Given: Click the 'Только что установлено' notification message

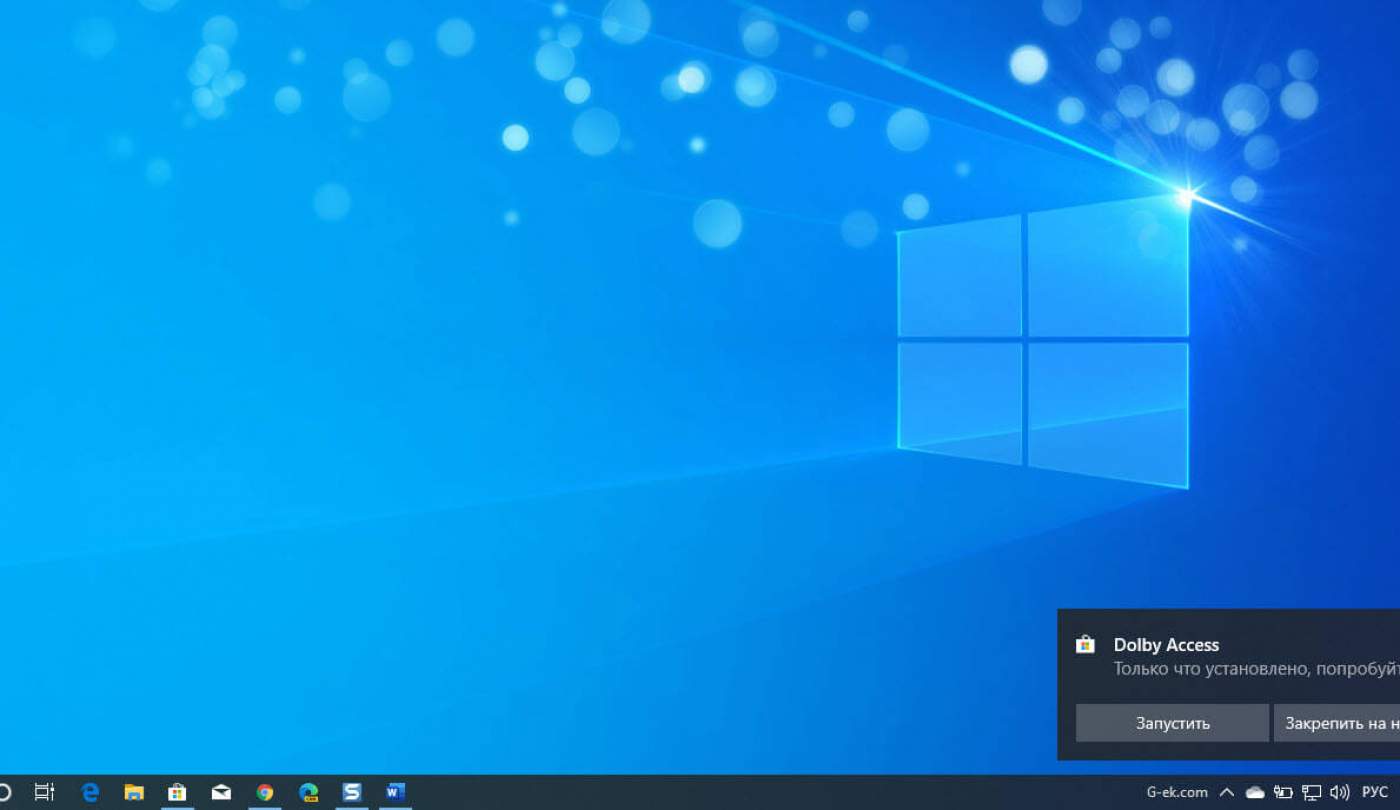Looking at the screenshot, I should [1256, 669].
